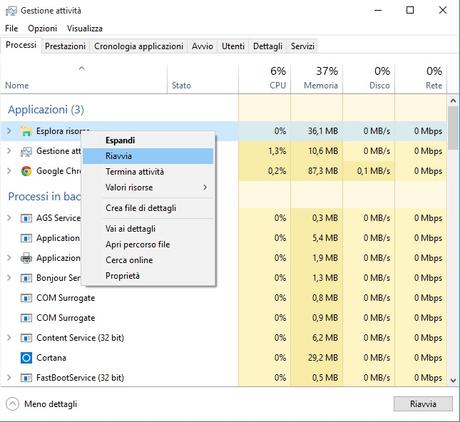Click the Google Chrome icon
The image size is (460, 422).
point(26,171)
